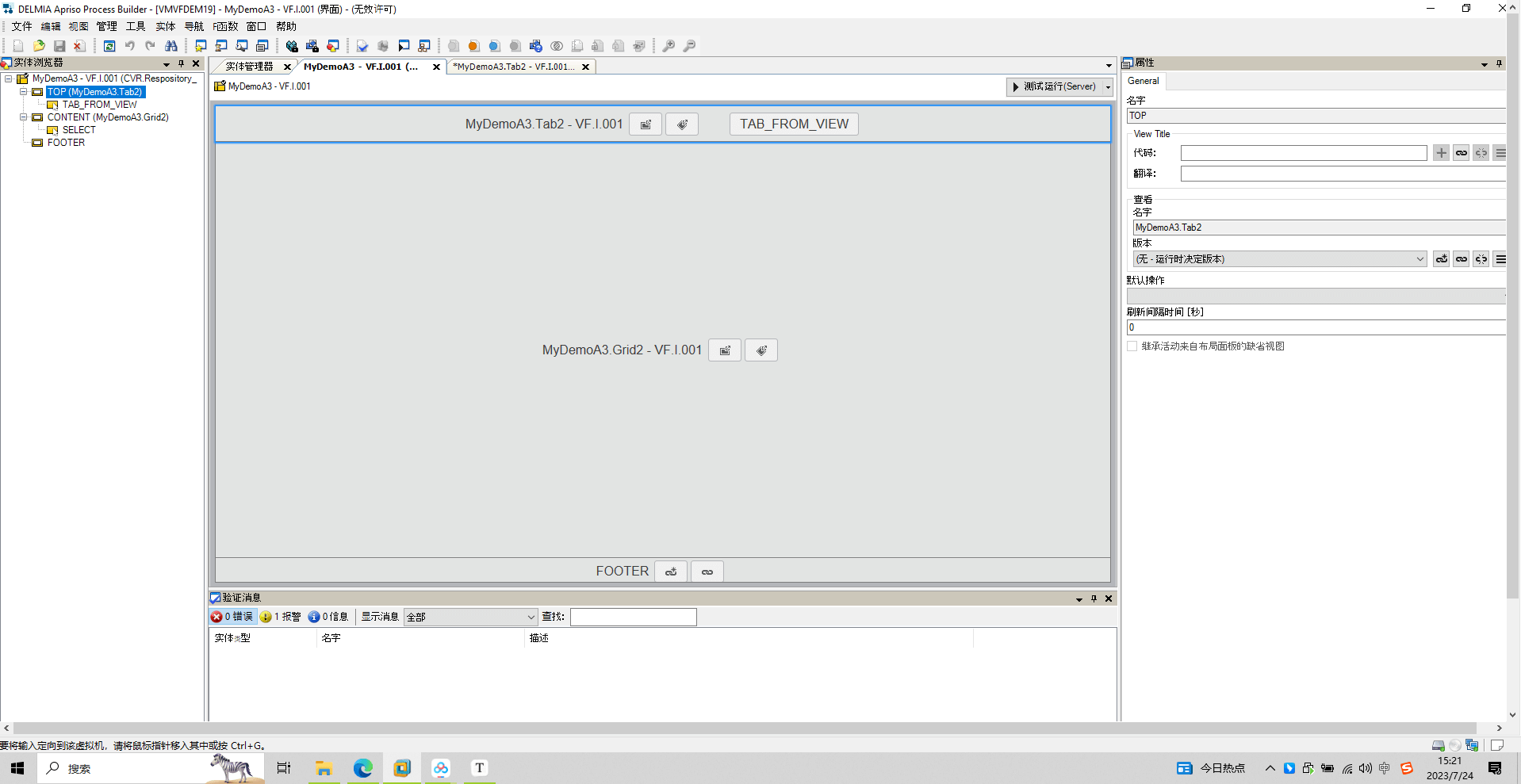Click tag icon beside MyDemoA3.Tab2 view
The width and height of the screenshot is (1521, 784).
682,124
